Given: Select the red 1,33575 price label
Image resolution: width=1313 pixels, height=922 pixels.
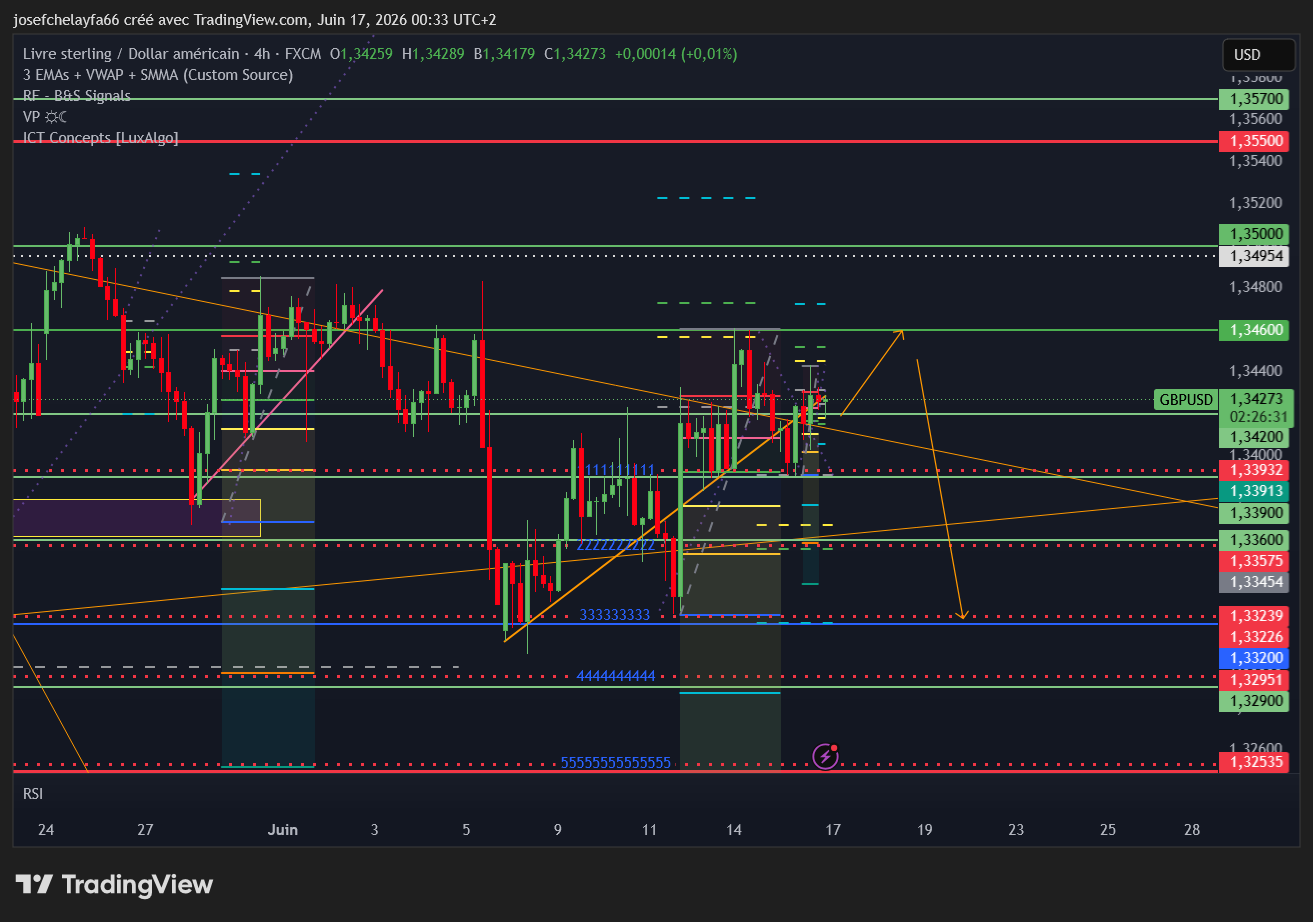Looking at the screenshot, I should (1253, 561).
